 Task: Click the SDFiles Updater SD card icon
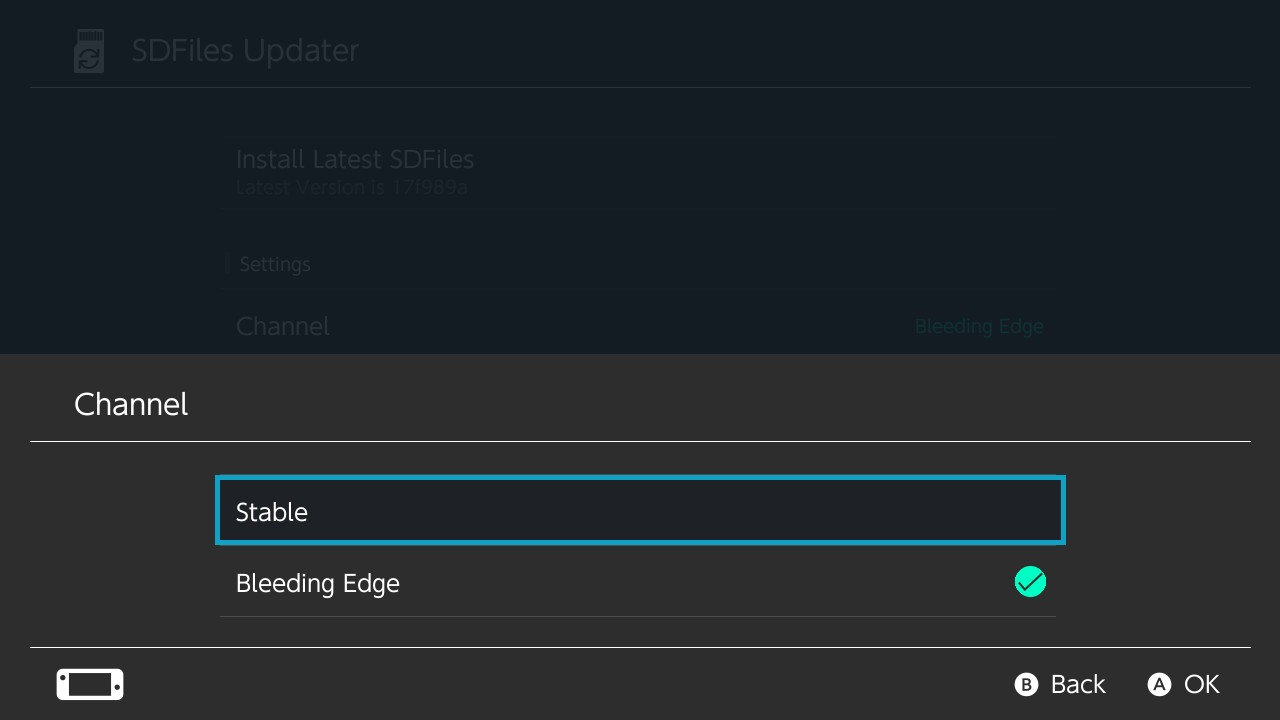point(89,51)
